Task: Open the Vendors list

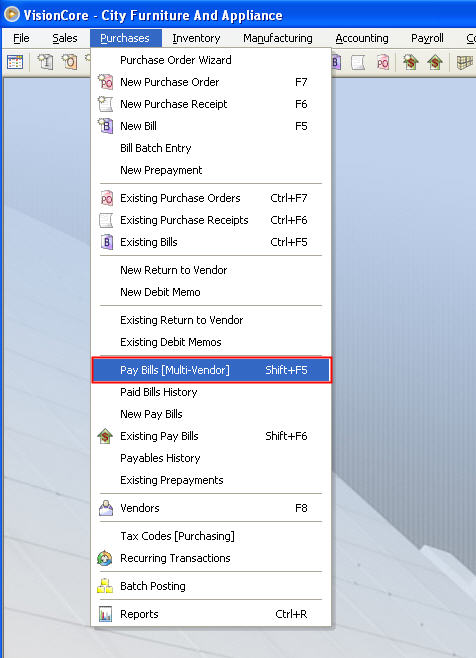Action: tap(211, 508)
